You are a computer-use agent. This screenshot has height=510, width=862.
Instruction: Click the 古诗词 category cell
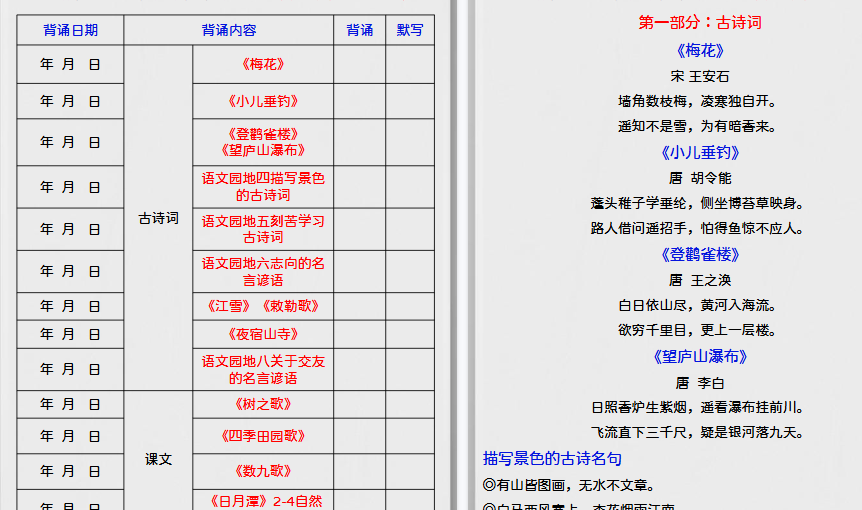[x=158, y=218]
